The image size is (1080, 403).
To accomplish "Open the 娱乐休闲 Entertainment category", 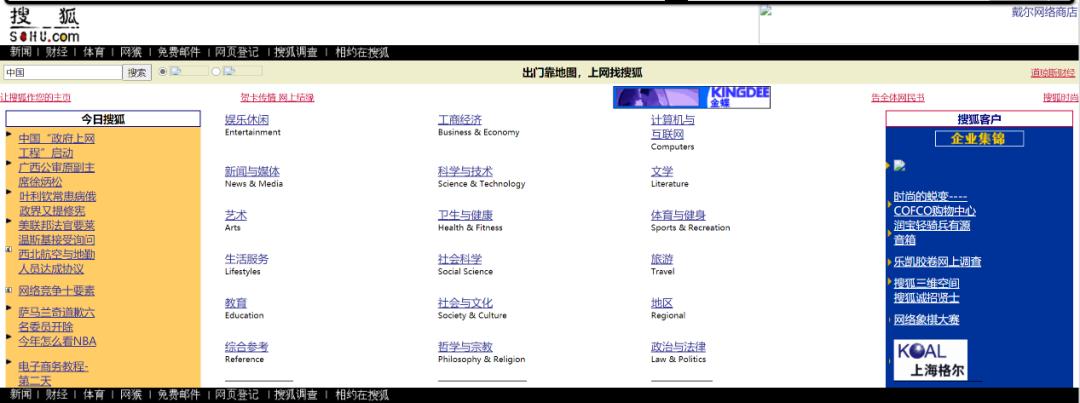I will [247, 120].
